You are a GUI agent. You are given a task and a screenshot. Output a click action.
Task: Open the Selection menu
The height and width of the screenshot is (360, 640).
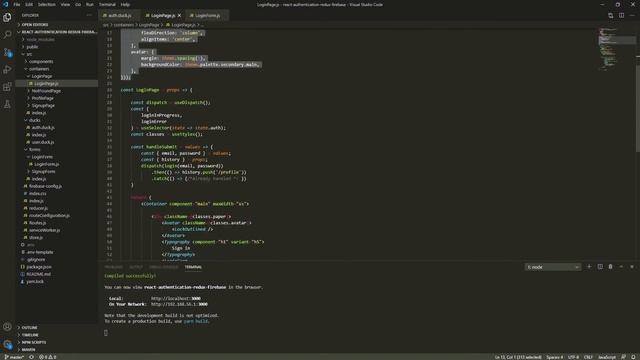47,4
